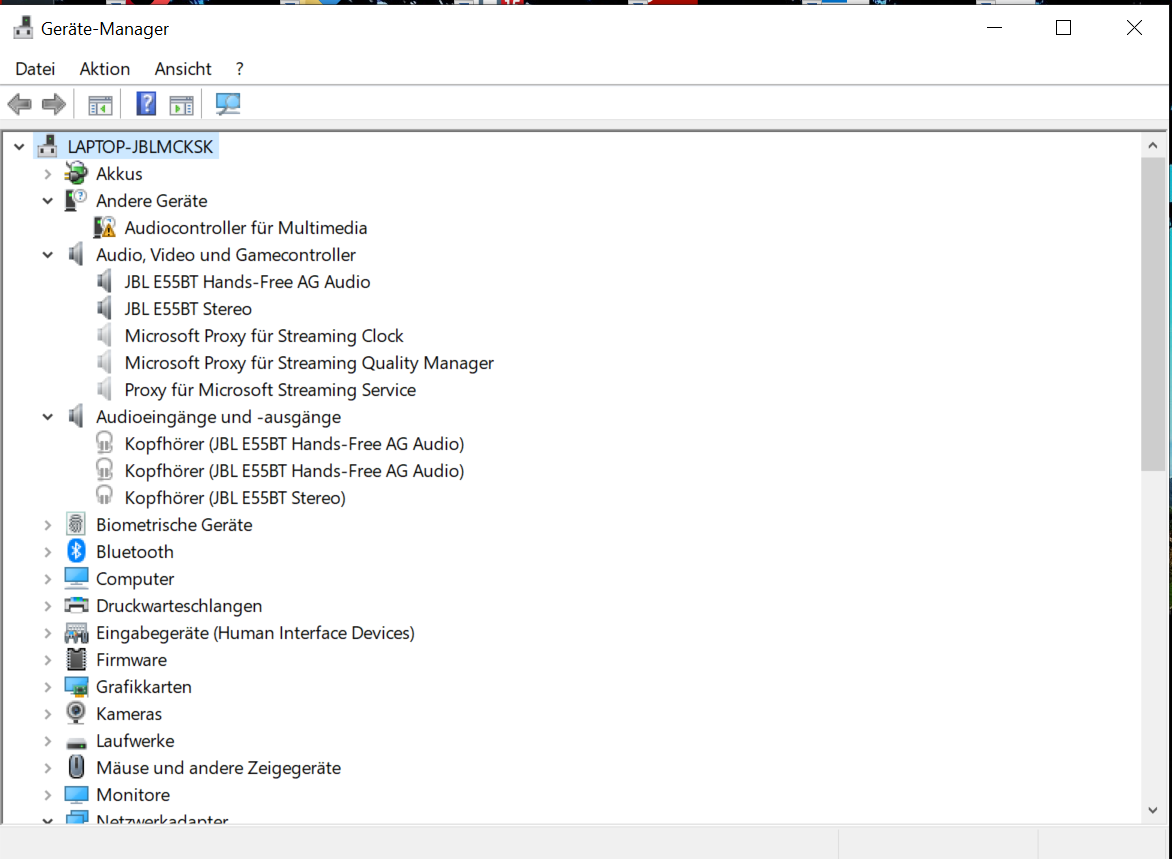Click the Back arrow toolbar icon

click(x=19, y=104)
